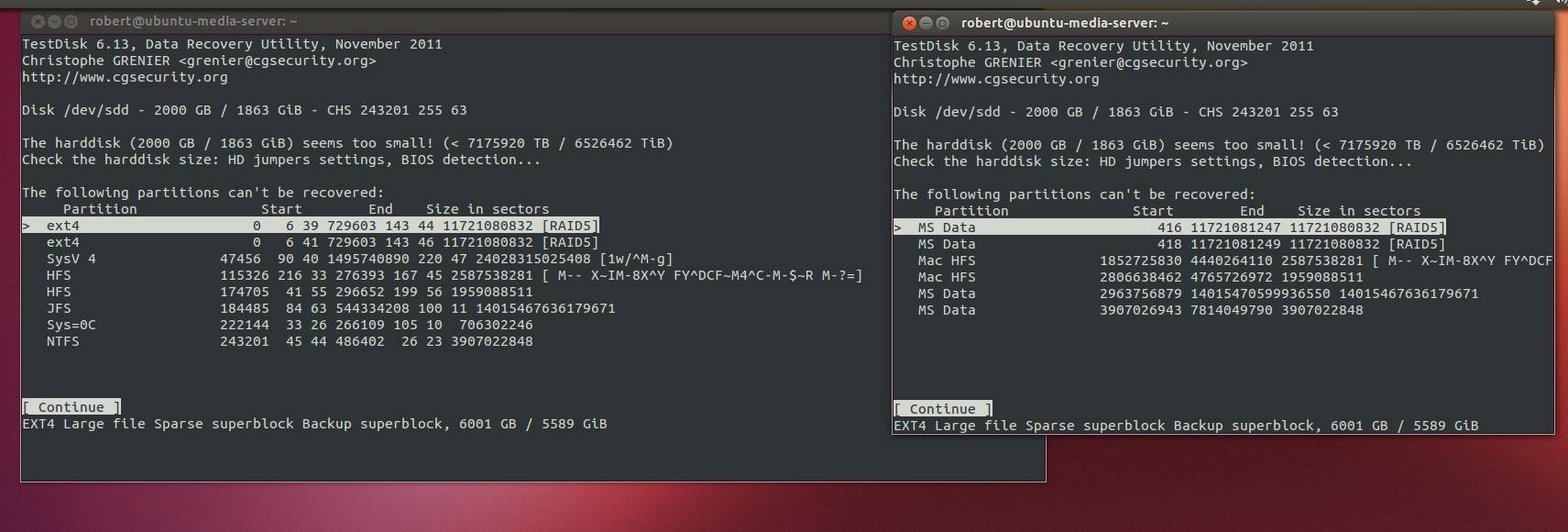Screen dimensions: 1568x532
Task: Click "can't be recovered" heading in the front terminal
Action: point(1075,194)
